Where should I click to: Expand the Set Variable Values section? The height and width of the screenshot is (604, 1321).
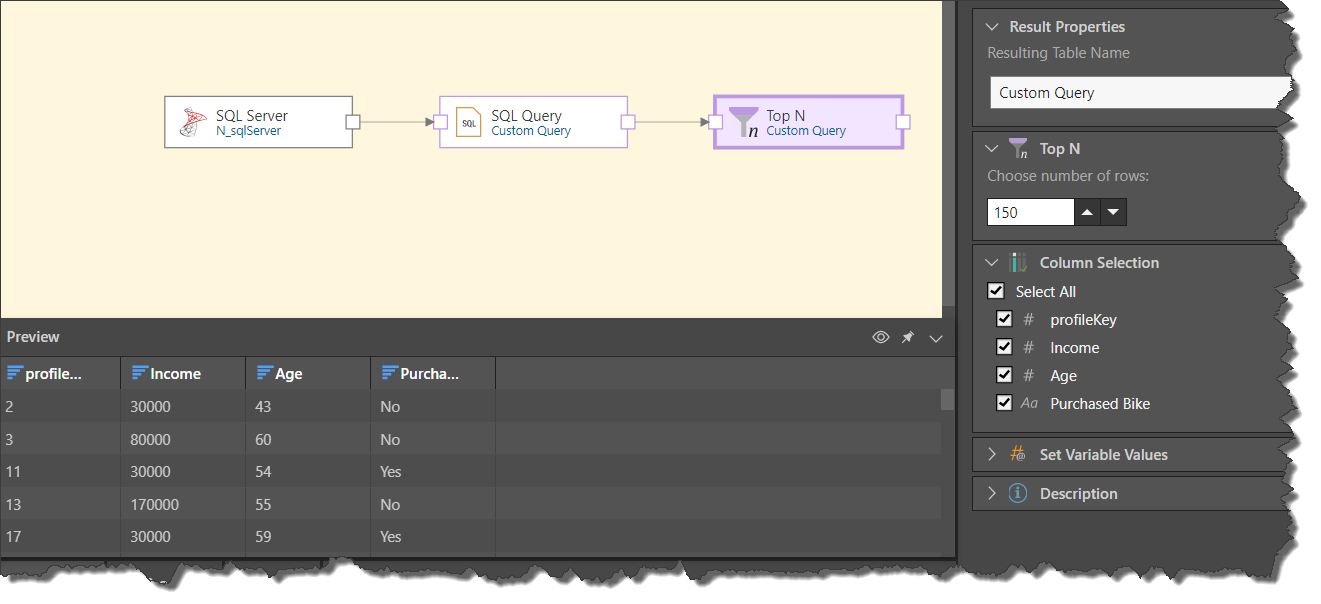pos(992,454)
